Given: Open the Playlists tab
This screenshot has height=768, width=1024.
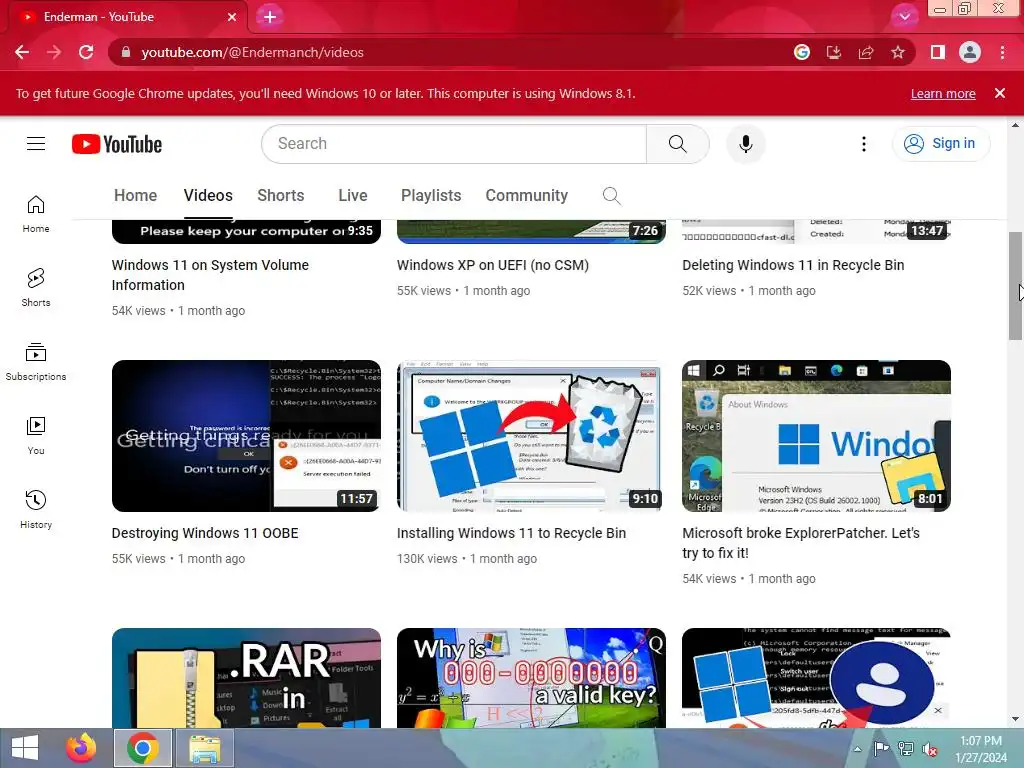Looking at the screenshot, I should click(431, 195).
